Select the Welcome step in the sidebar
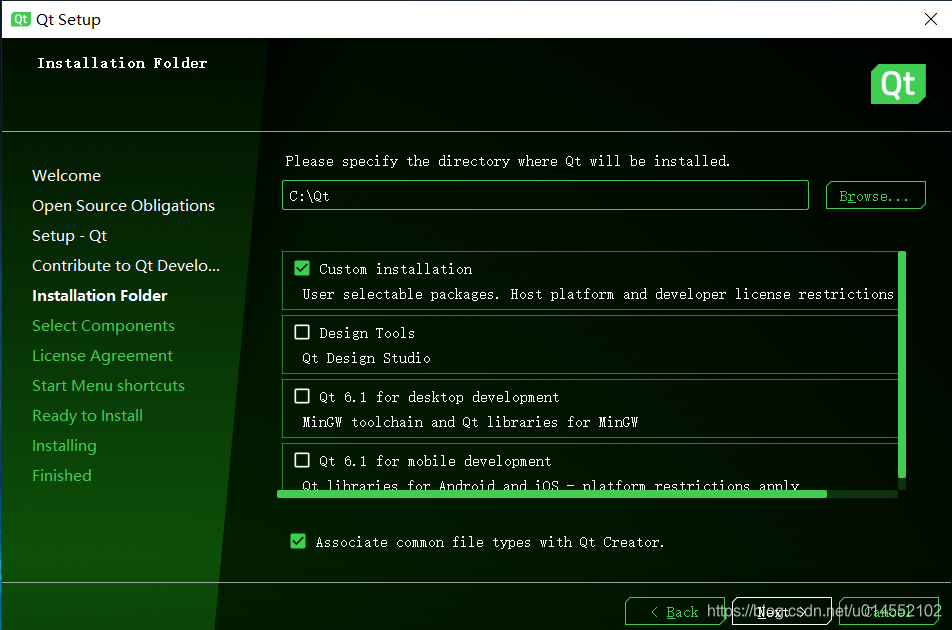The height and width of the screenshot is (630, 952). point(66,175)
